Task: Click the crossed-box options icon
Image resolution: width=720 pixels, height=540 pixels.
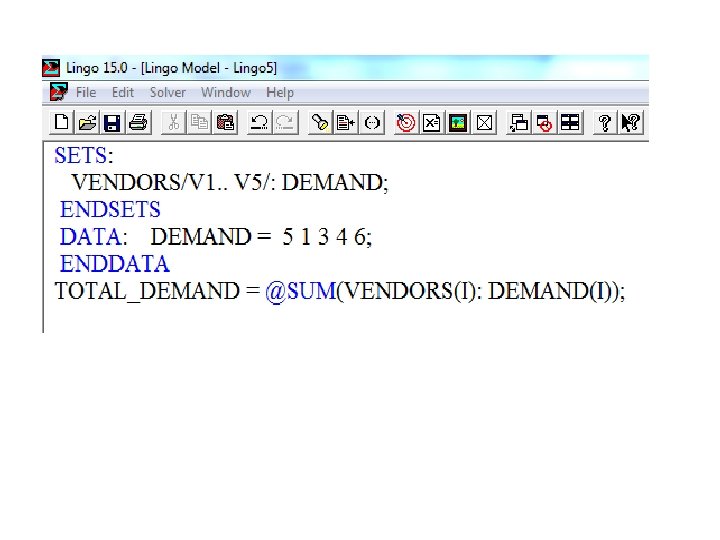Action: [484, 123]
